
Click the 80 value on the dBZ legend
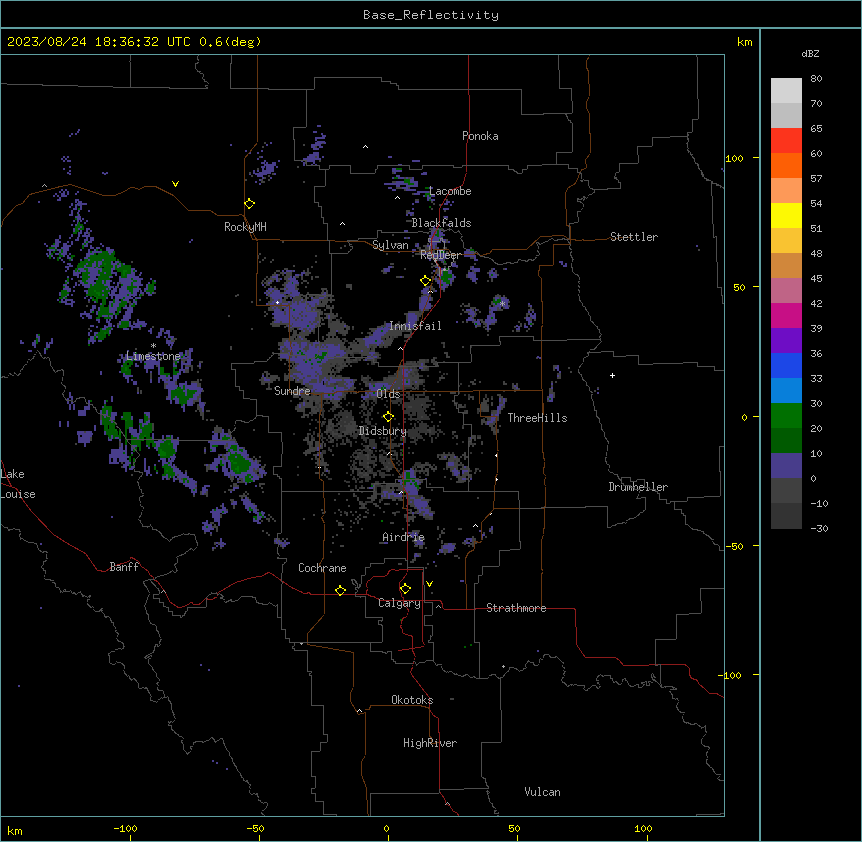816,79
